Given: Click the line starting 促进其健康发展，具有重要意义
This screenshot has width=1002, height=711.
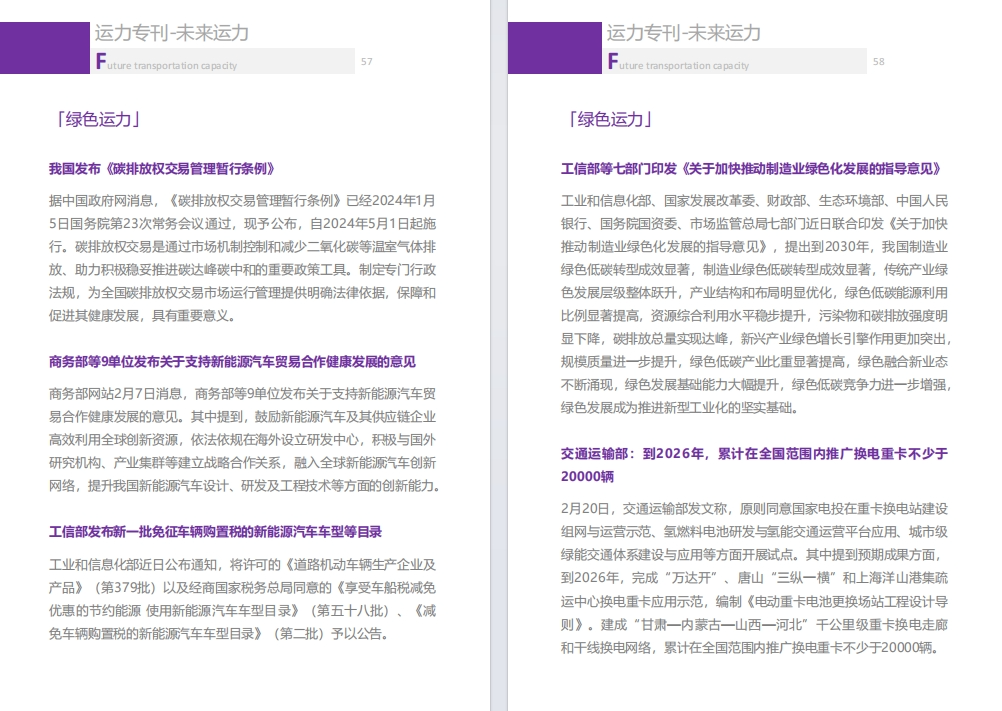Looking at the screenshot, I should (143, 316).
